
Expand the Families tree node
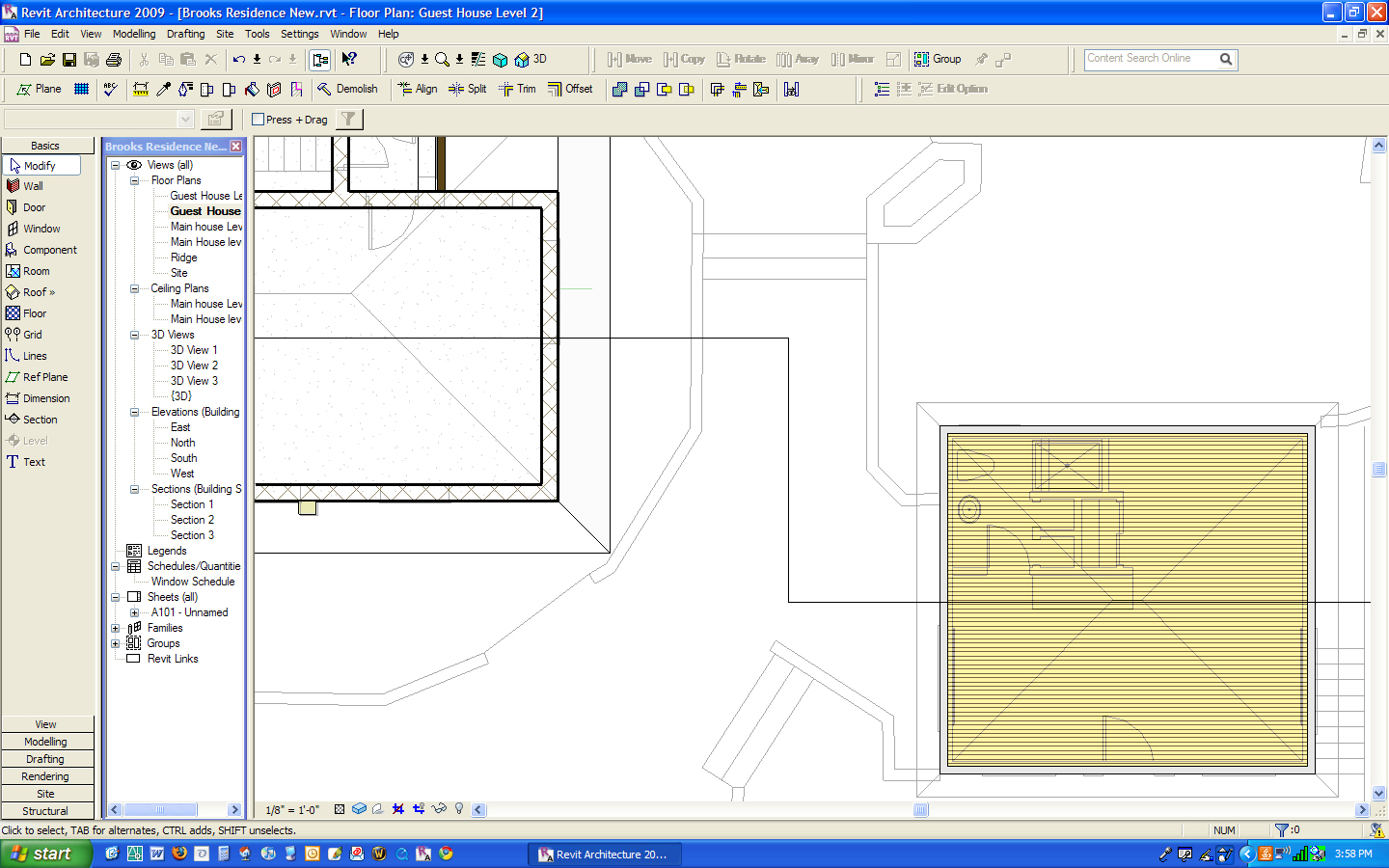pyautogui.click(x=115, y=628)
